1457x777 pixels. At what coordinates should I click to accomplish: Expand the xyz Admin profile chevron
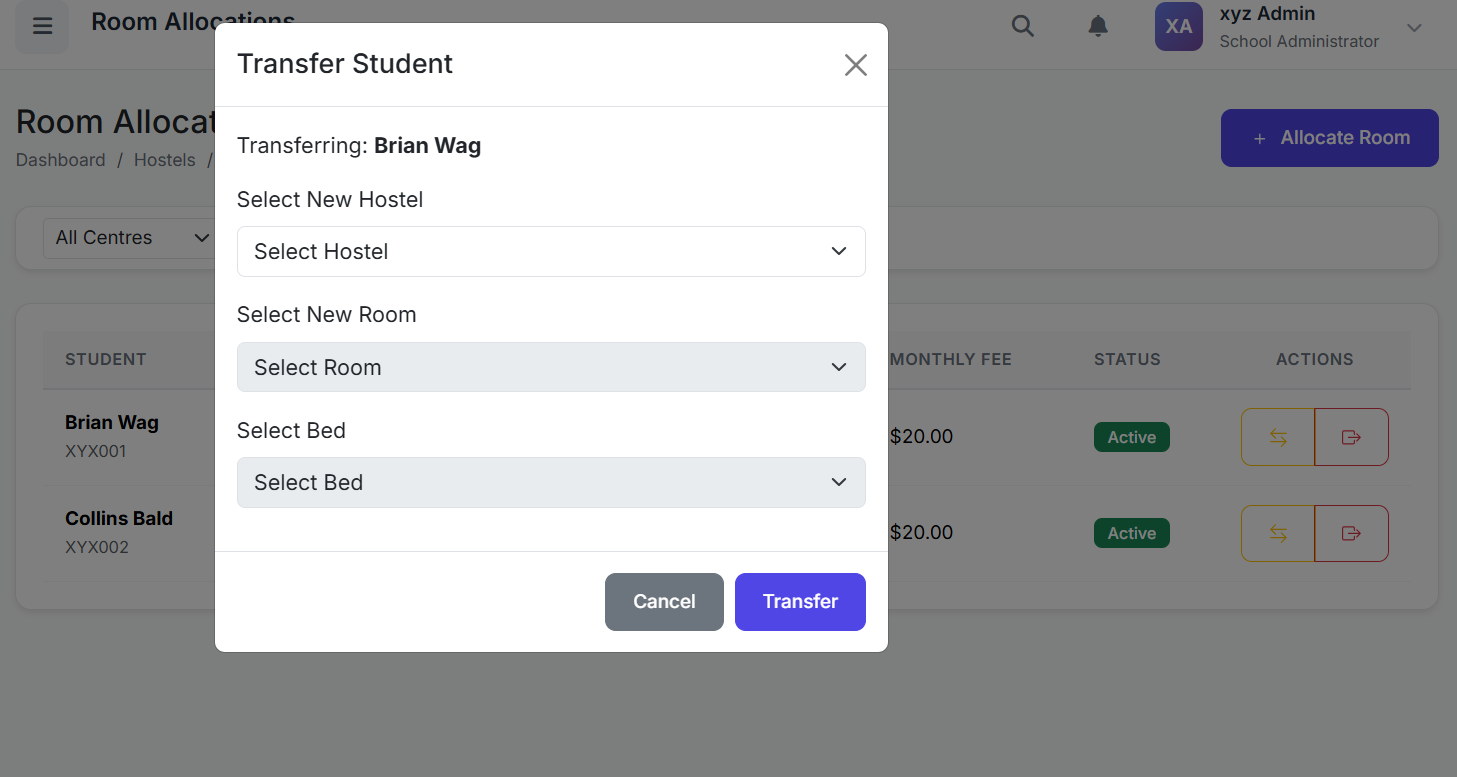coord(1414,28)
